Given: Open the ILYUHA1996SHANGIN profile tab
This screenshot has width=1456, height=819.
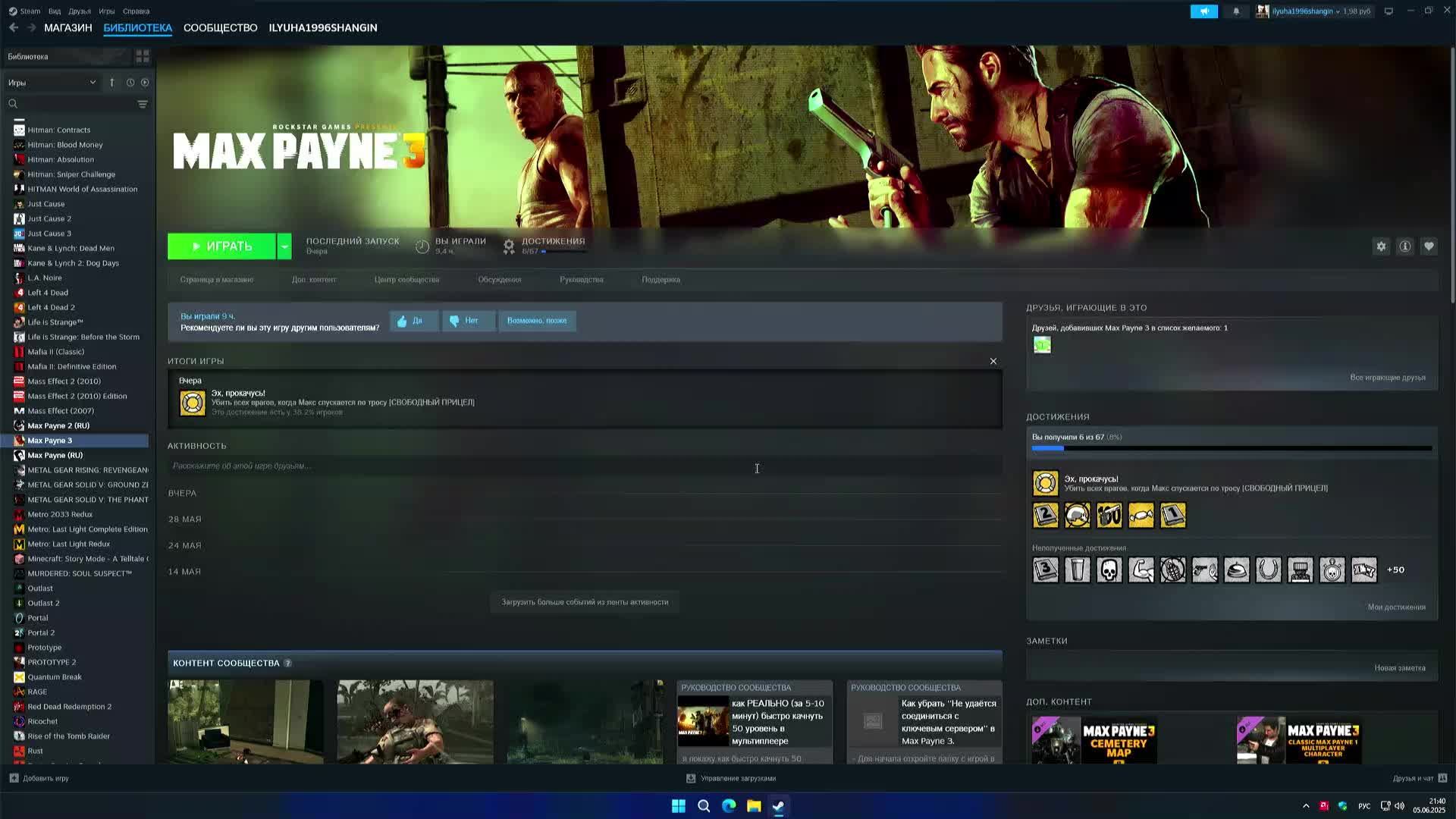Looking at the screenshot, I should coord(323,27).
